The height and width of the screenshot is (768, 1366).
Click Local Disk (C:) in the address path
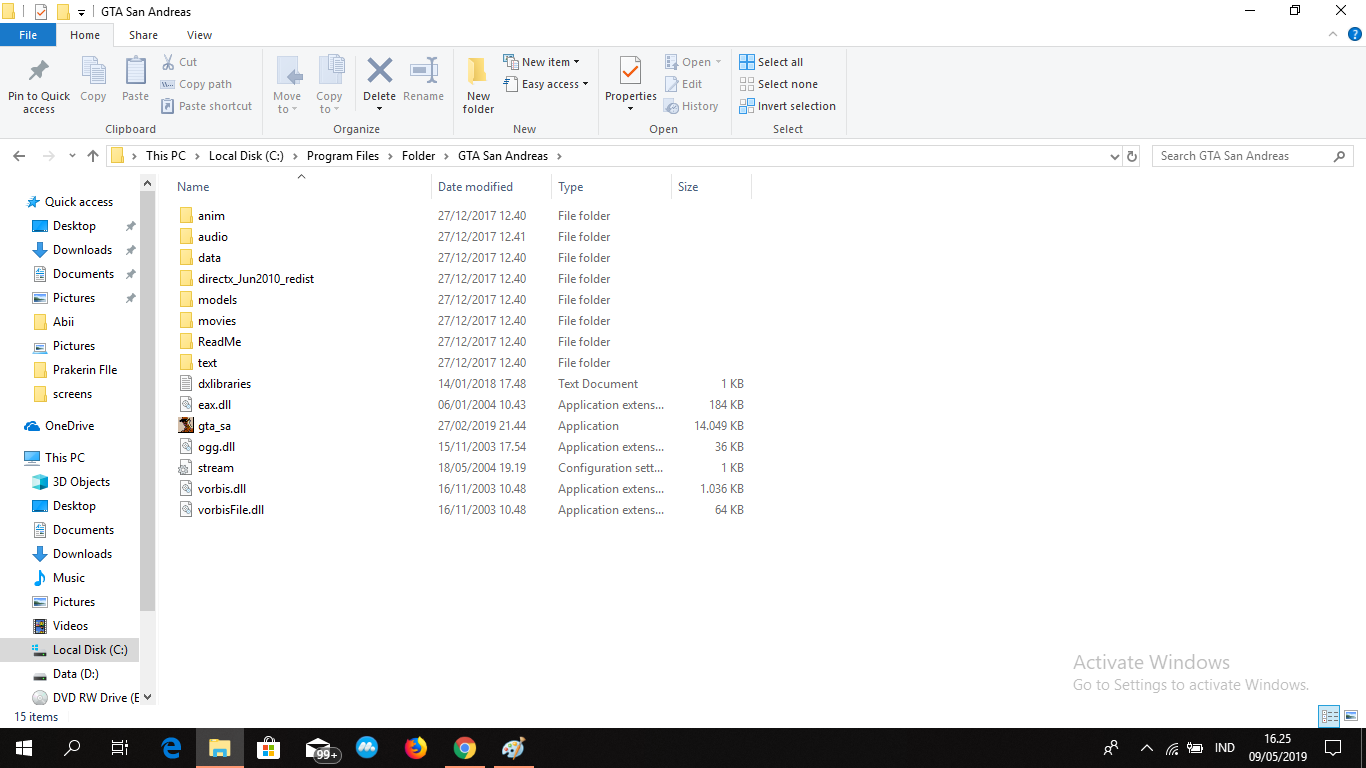[246, 156]
